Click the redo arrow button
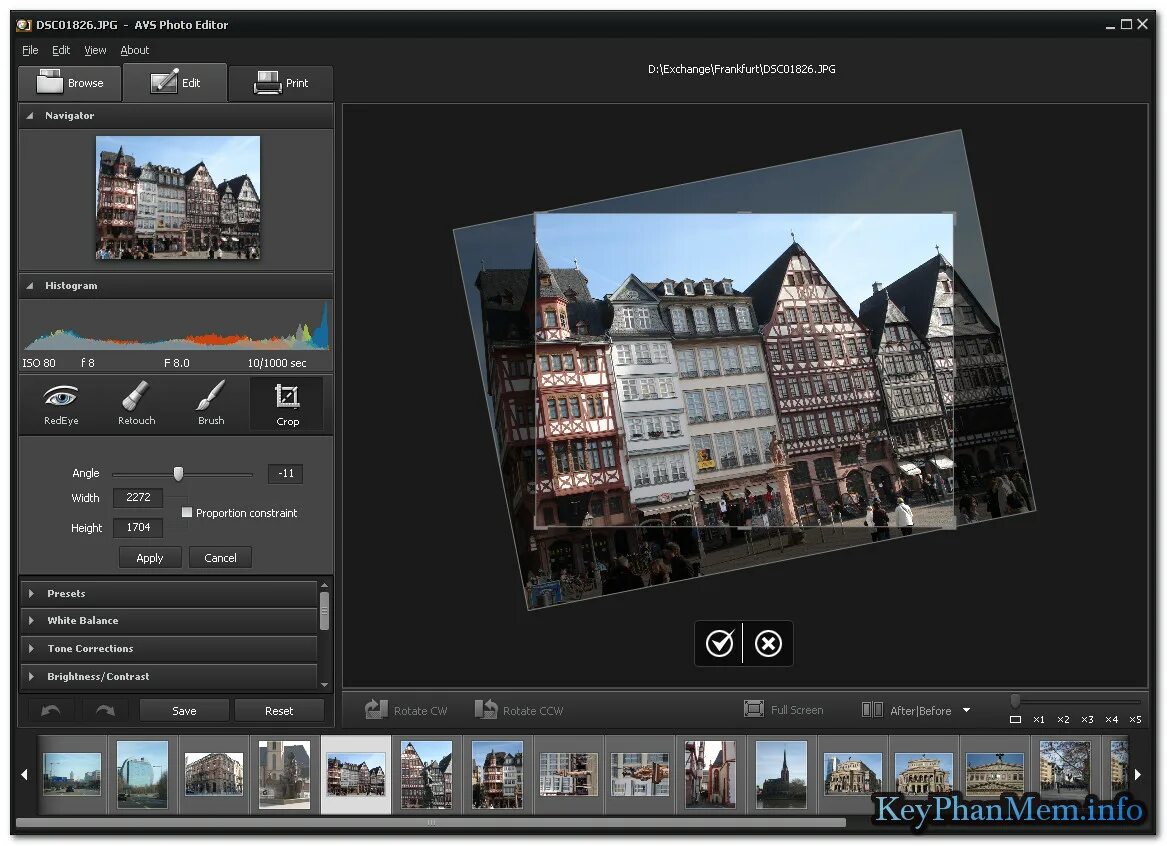Viewport: 1167px width, 846px height. click(105, 711)
